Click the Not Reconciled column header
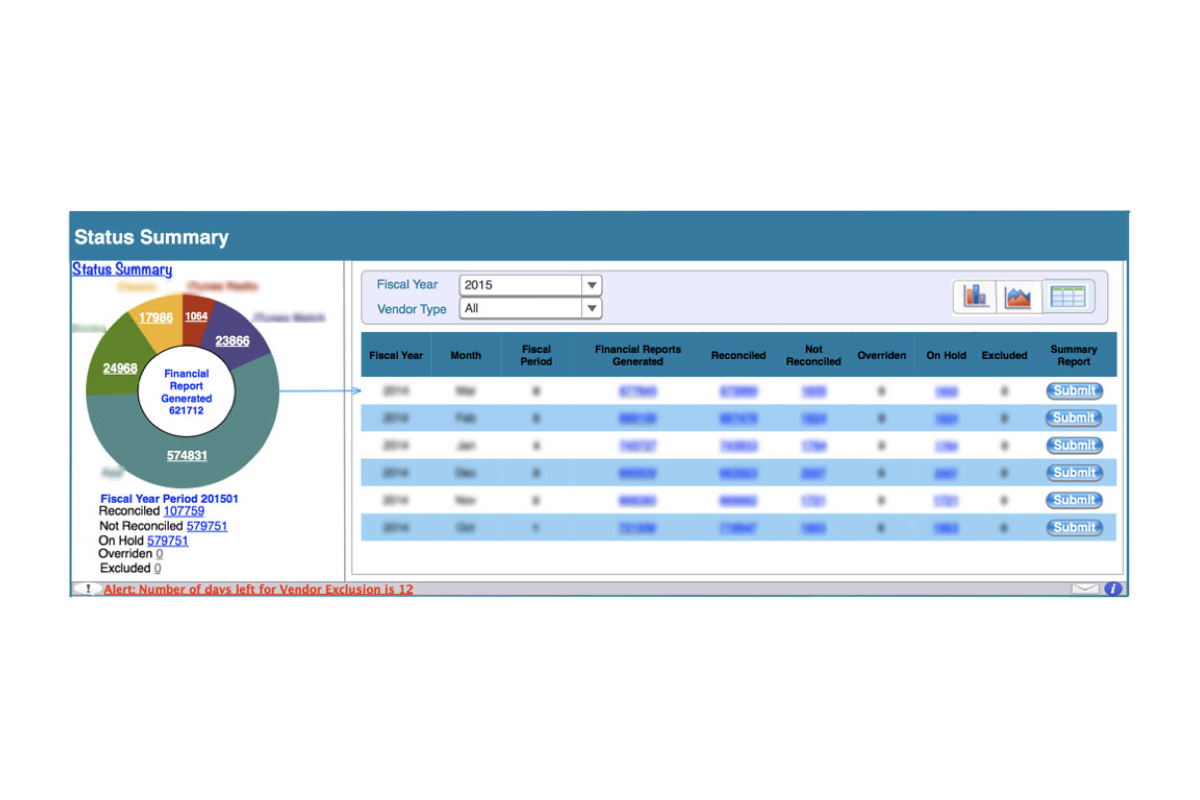Image resolution: width=1200 pixels, height=800 pixels. point(814,355)
